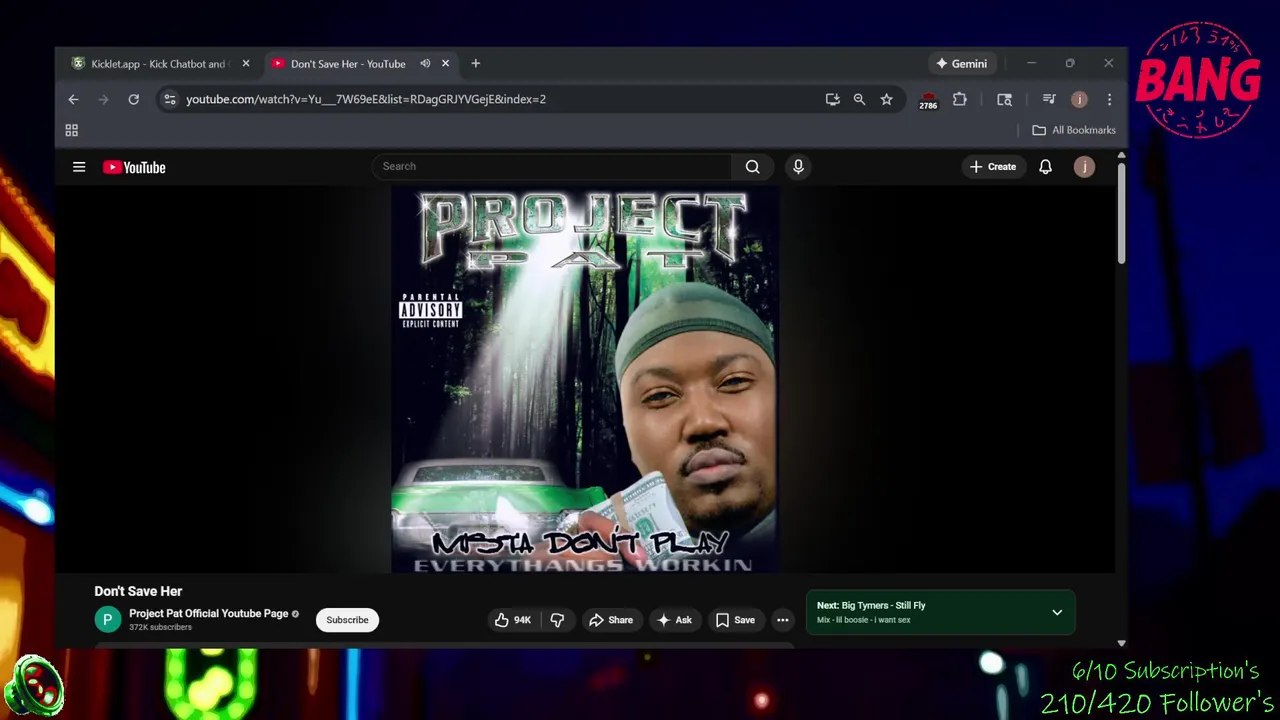
Task: Open the extension showing 2786 badge
Action: [x=928, y=100]
